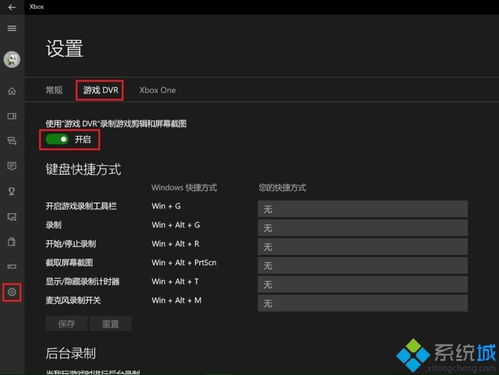Image resolution: width=499 pixels, height=375 pixels.
Task: Open the chat bubbles sidebar icon
Action: coord(12,141)
